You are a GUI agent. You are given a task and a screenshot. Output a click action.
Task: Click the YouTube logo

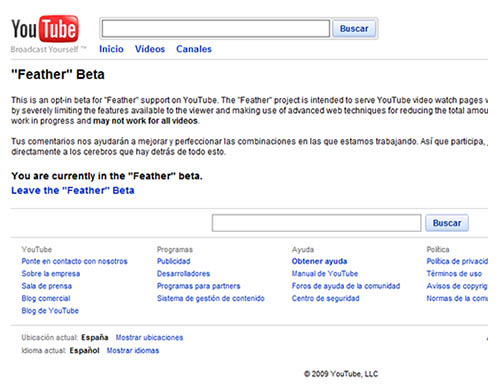(45, 29)
